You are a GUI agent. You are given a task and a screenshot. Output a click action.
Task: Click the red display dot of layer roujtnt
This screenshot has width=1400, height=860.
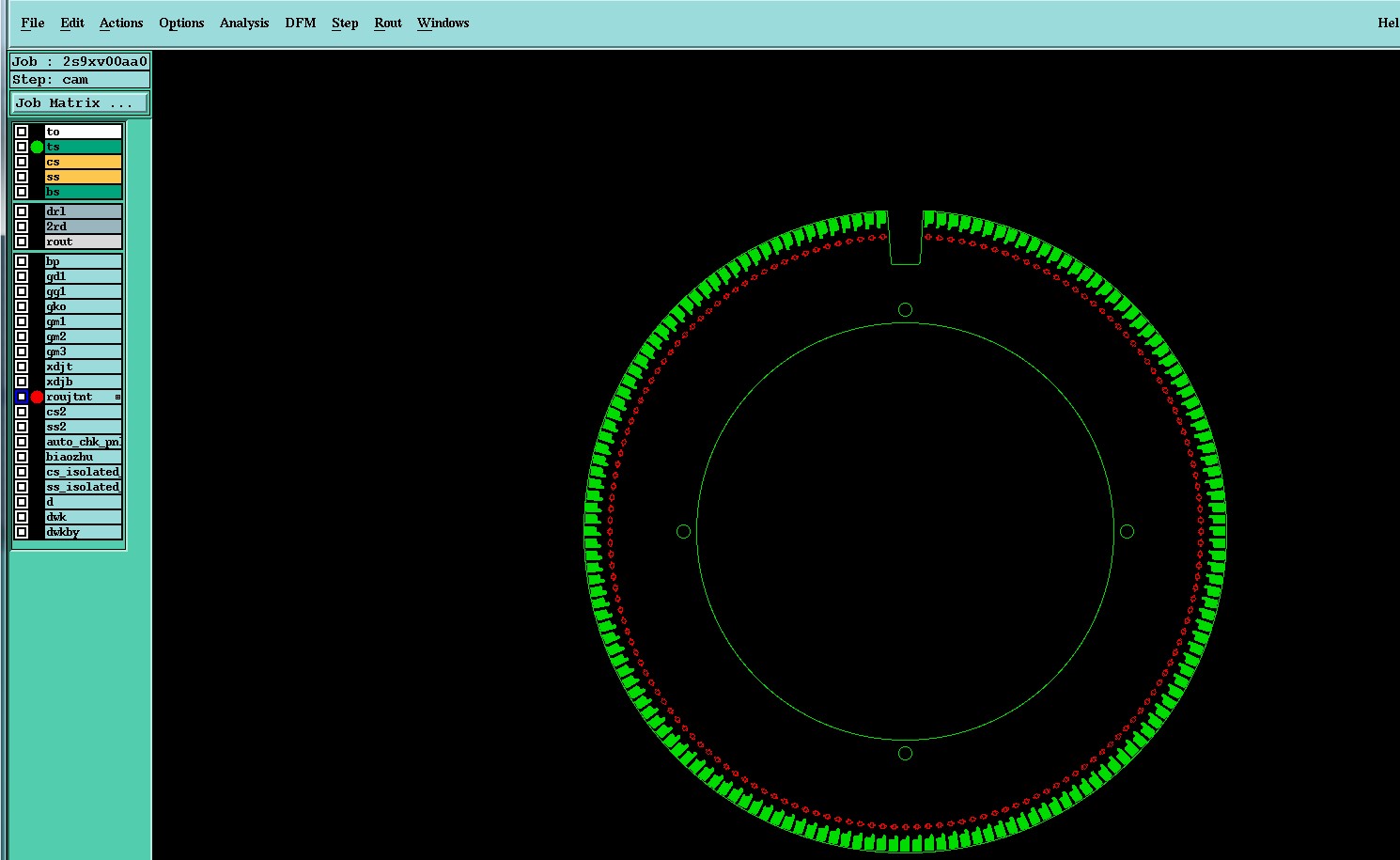pyautogui.click(x=37, y=397)
